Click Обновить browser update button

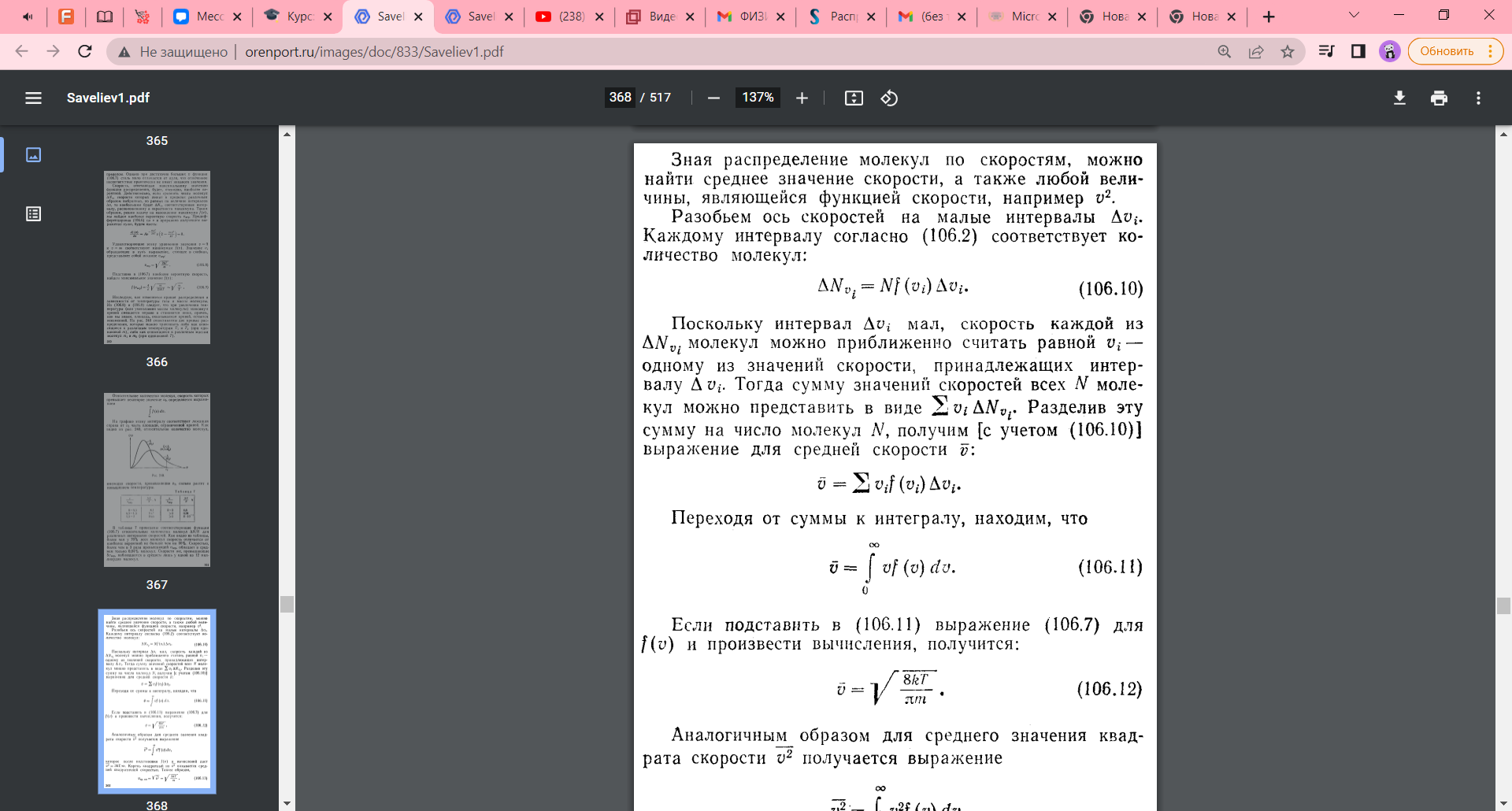click(x=1447, y=51)
